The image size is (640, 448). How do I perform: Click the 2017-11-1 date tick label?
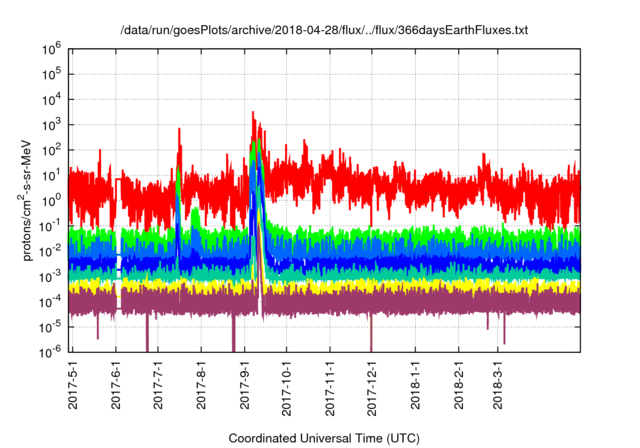(x=329, y=387)
